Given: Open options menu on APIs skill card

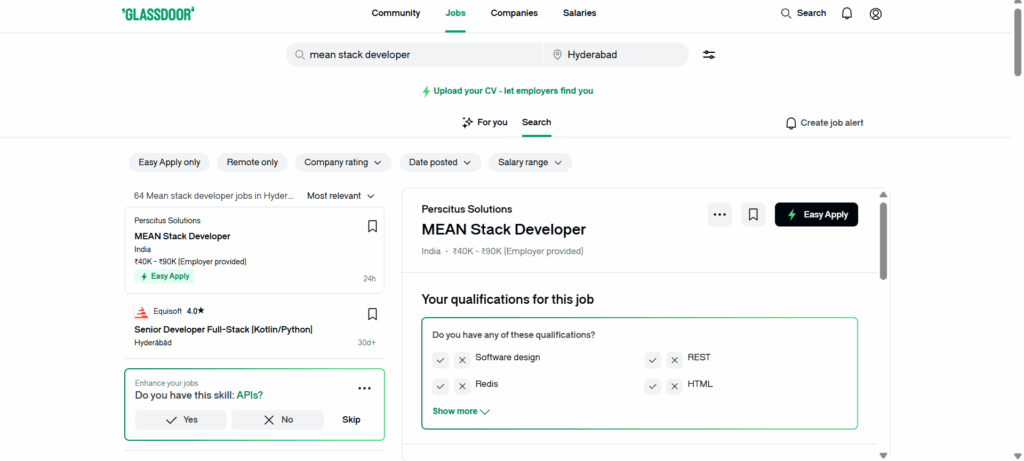Looking at the screenshot, I should tap(364, 389).
